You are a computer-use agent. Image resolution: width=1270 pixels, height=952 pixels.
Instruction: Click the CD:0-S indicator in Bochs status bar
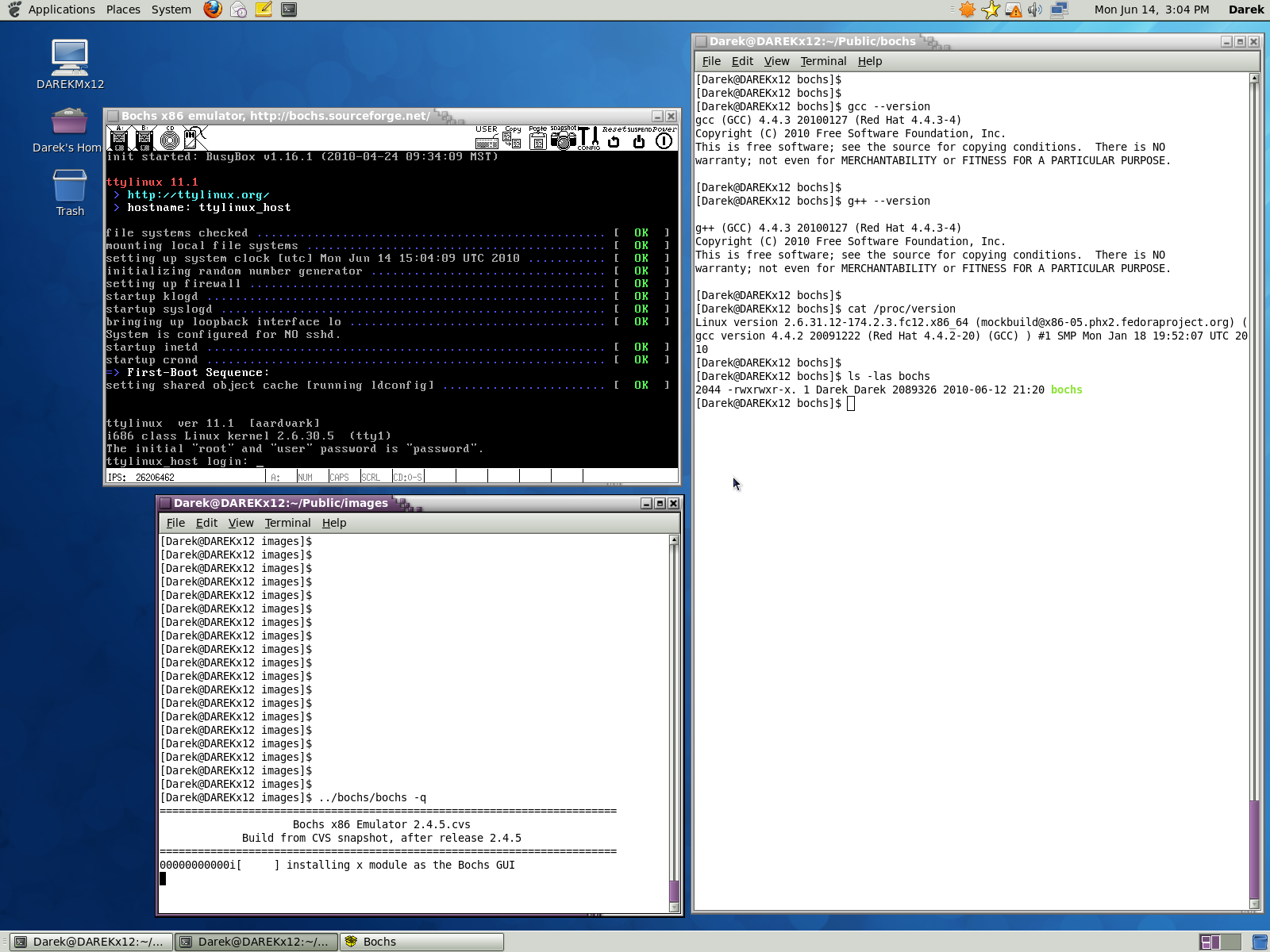pyautogui.click(x=408, y=477)
